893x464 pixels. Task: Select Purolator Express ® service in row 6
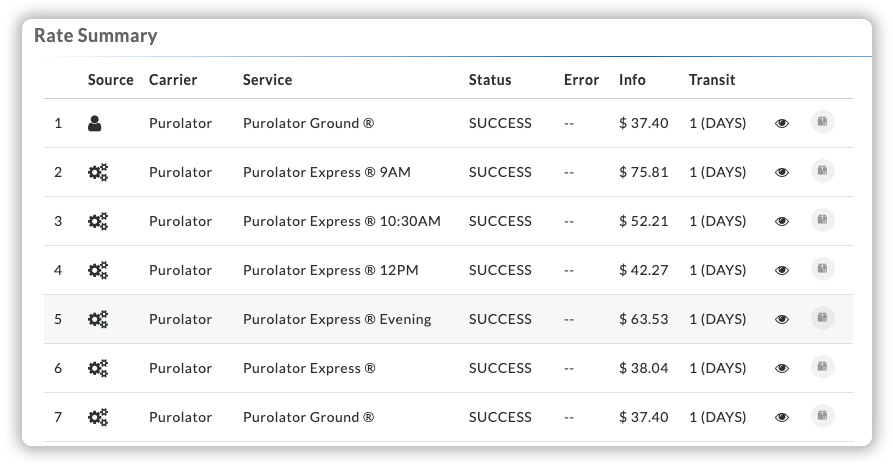click(x=309, y=368)
